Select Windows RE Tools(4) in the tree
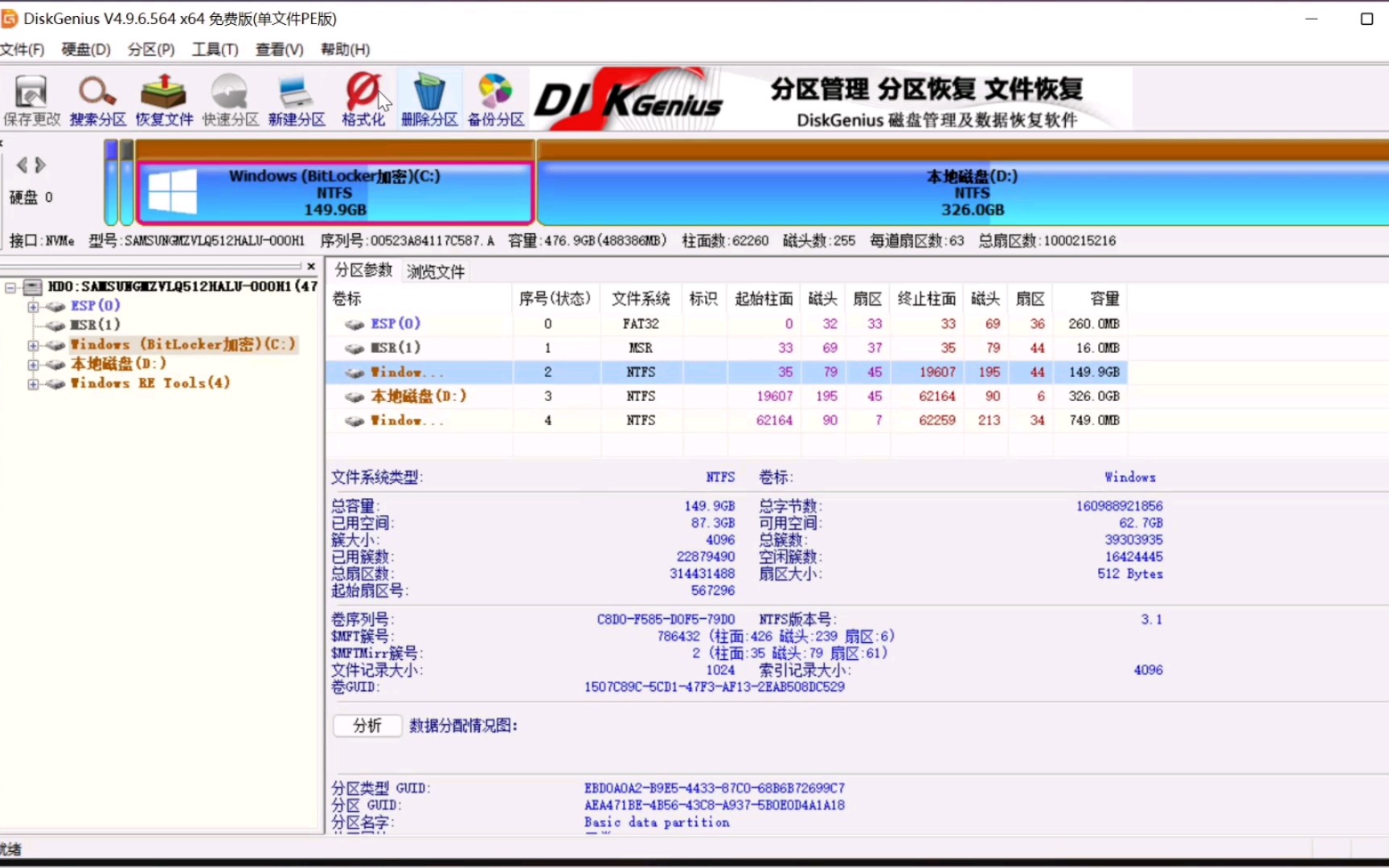 point(150,383)
